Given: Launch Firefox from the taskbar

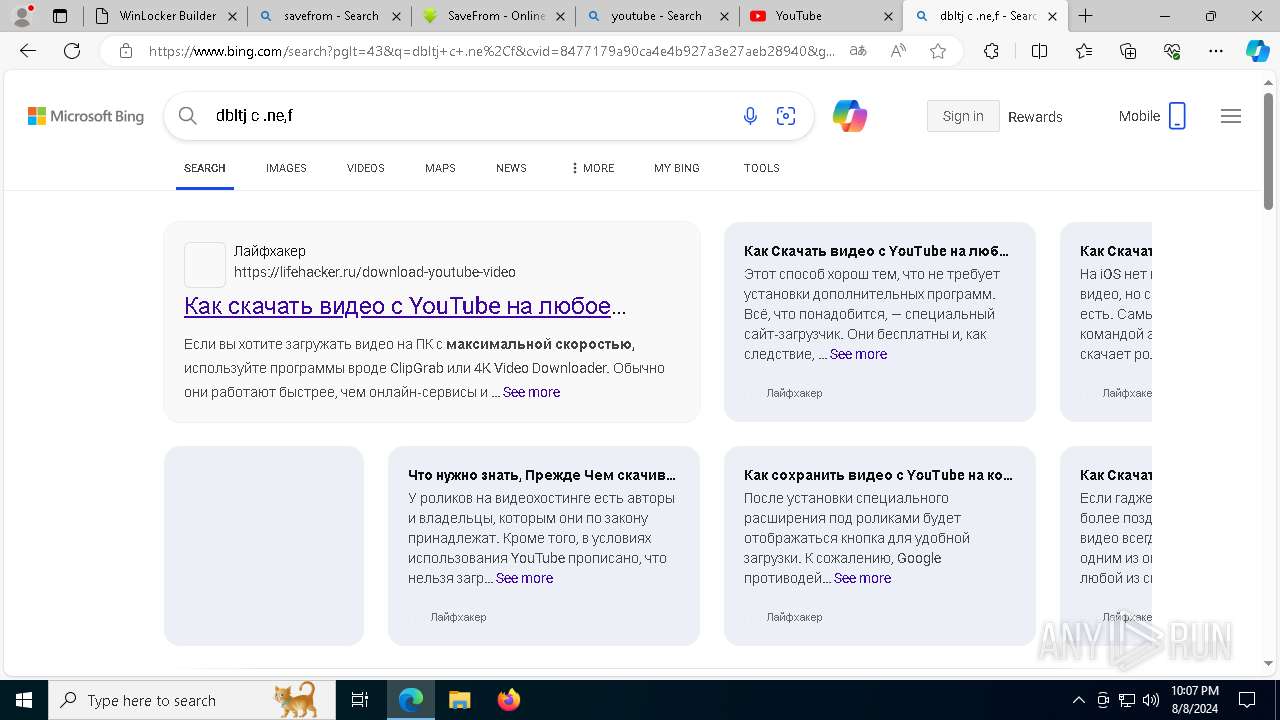Looking at the screenshot, I should (x=509, y=700).
